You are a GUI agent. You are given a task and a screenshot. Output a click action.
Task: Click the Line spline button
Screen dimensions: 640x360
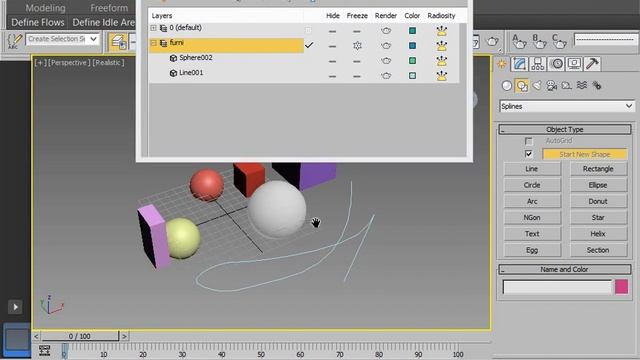tap(532, 169)
